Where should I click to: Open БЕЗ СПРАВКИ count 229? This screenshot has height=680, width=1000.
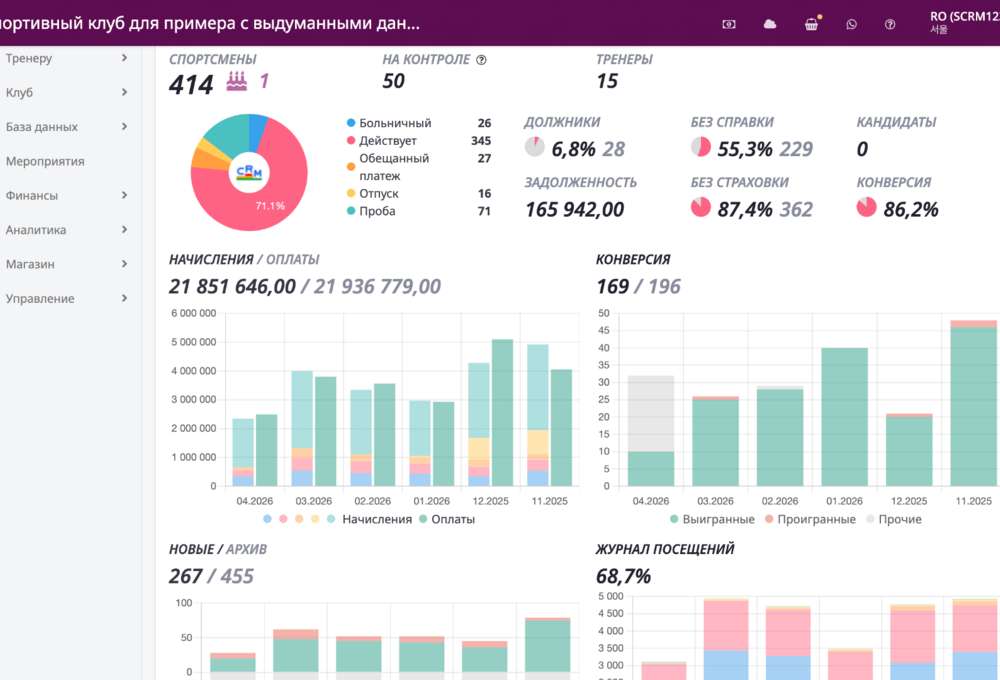tap(796, 149)
